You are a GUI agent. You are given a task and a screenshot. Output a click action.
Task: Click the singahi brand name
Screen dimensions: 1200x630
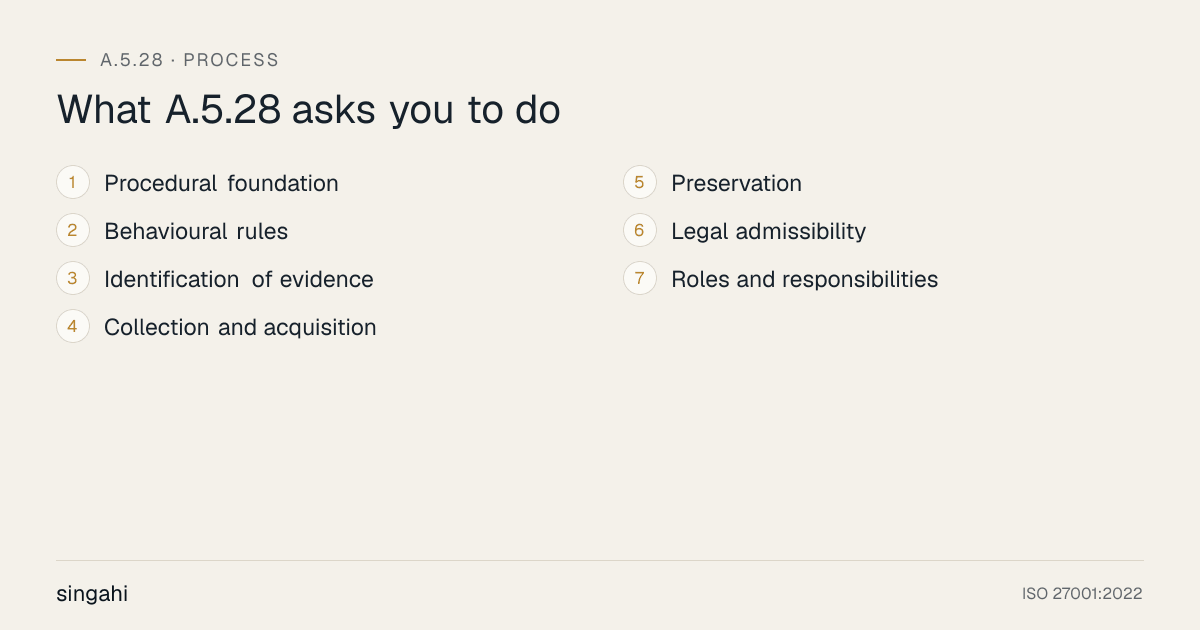coord(92,594)
